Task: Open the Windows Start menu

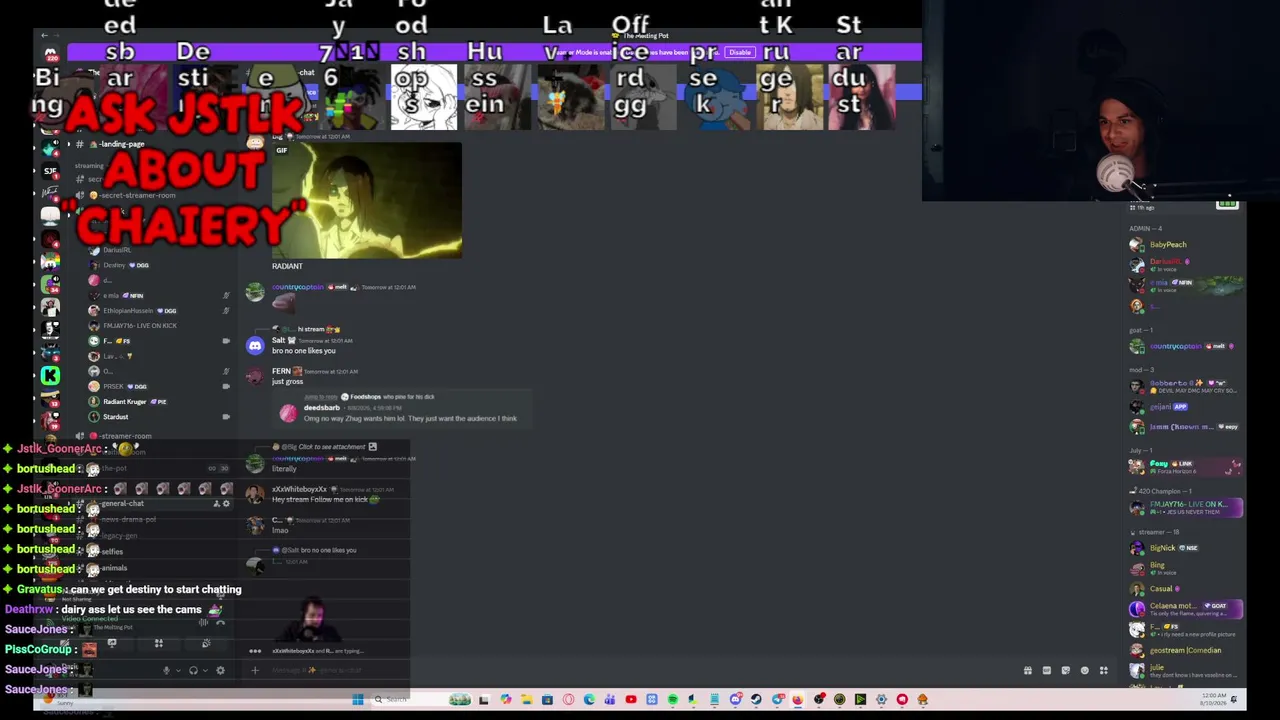Action: 357,700
